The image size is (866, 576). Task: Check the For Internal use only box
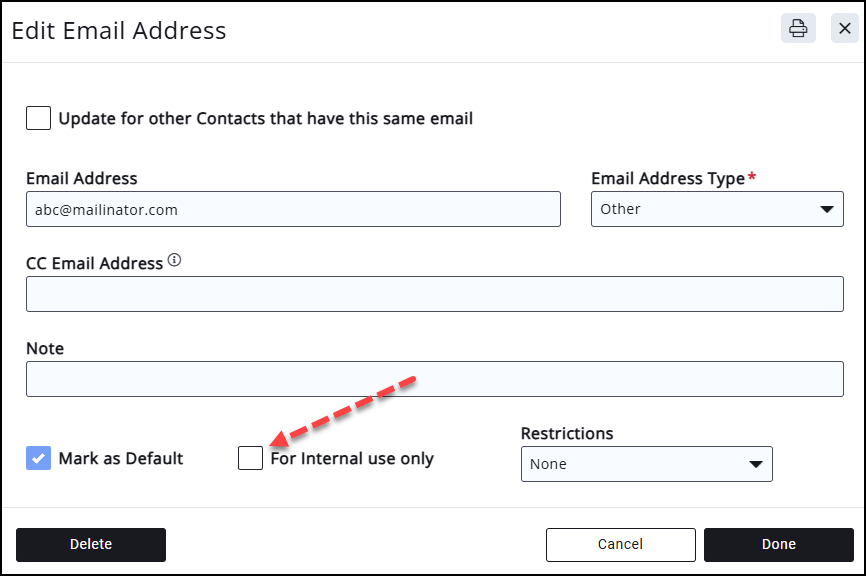click(x=250, y=459)
